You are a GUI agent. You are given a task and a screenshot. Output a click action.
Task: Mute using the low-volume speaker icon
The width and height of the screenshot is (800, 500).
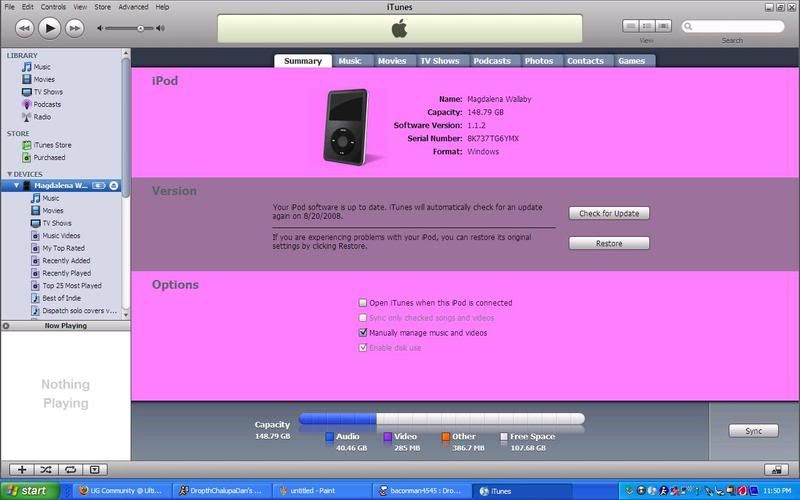click(x=100, y=29)
